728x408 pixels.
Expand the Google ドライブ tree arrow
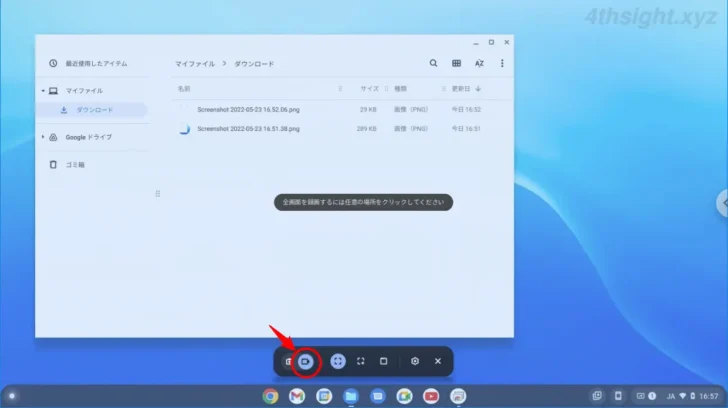point(43,137)
